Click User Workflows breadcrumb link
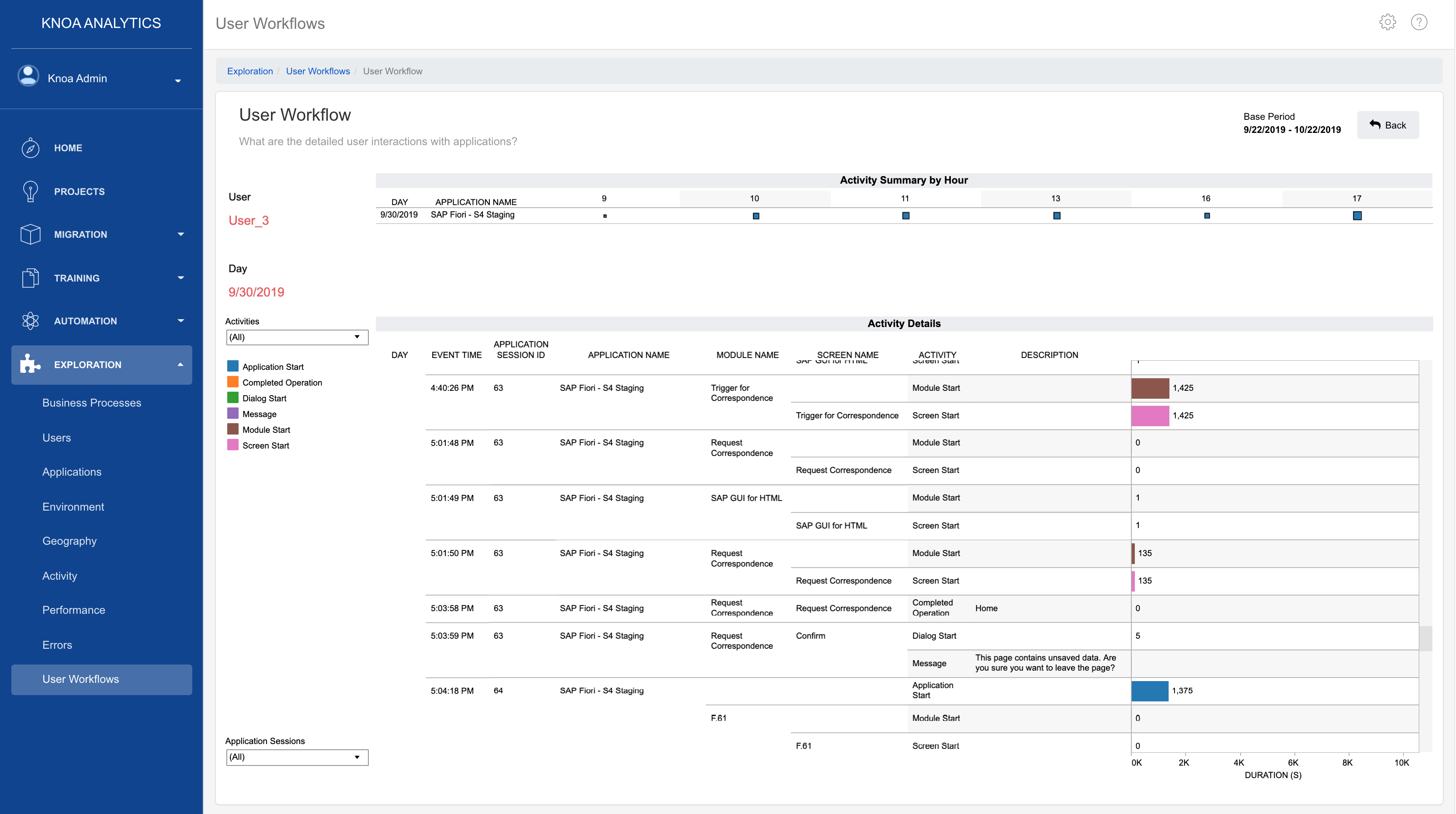This screenshot has width=1456, height=814. click(318, 71)
